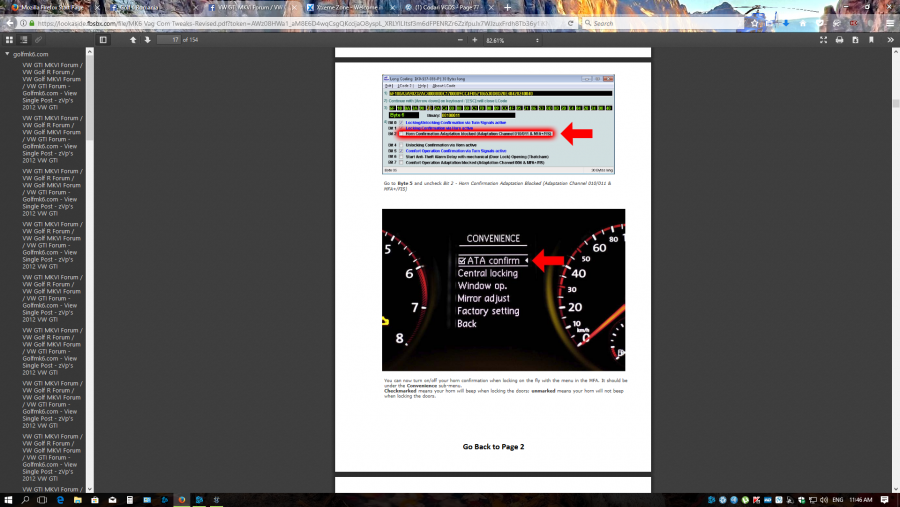Viewport: 900px width, 507px height.
Task: Open a new browser tab
Action: (507, 7)
